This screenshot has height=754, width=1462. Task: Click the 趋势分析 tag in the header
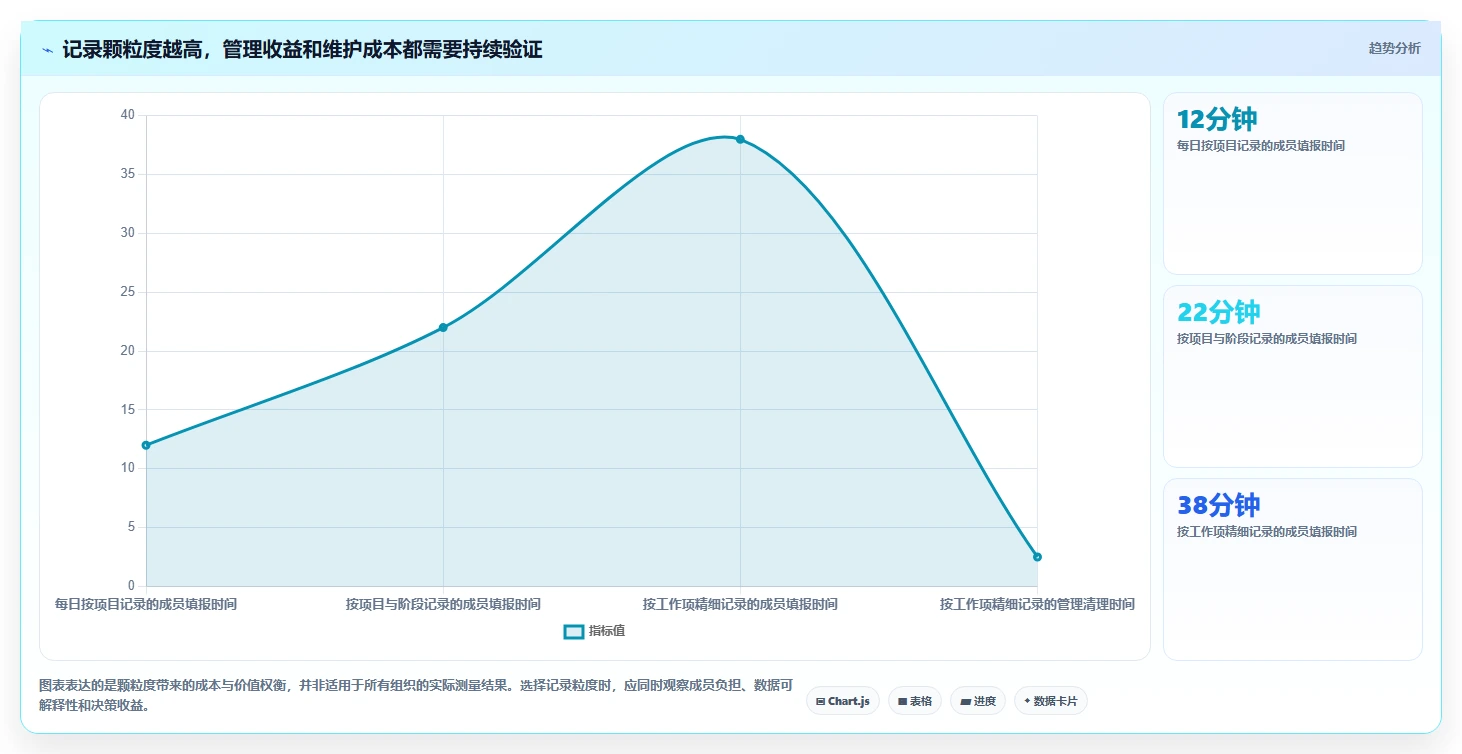pyautogui.click(x=1394, y=48)
